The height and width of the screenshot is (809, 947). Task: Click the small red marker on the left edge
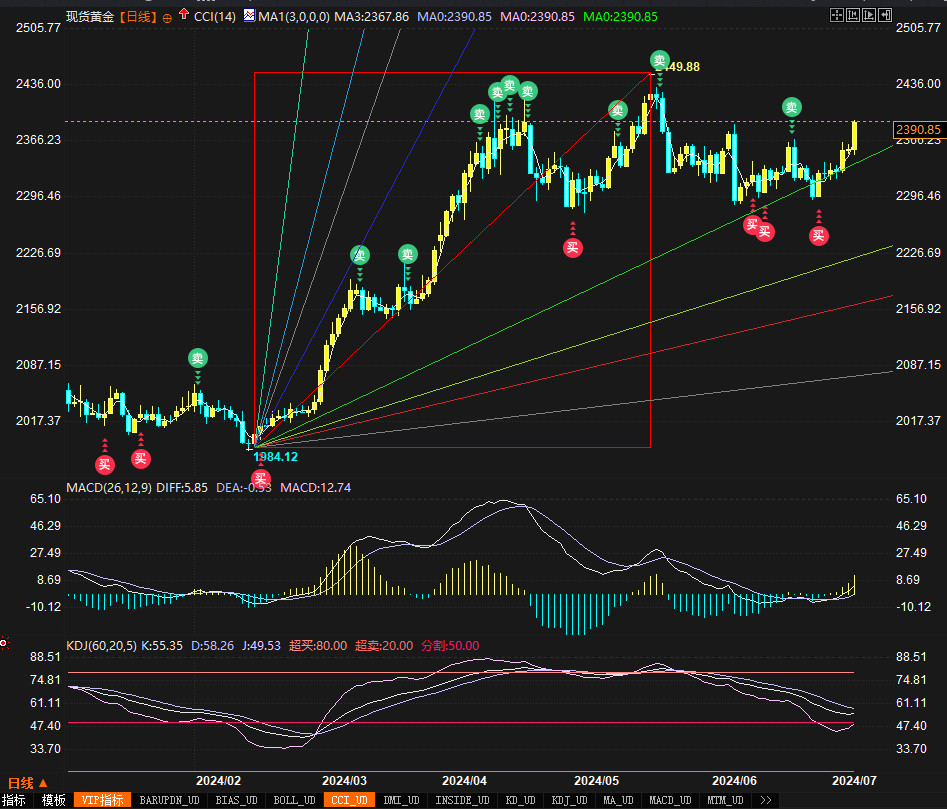point(3,643)
